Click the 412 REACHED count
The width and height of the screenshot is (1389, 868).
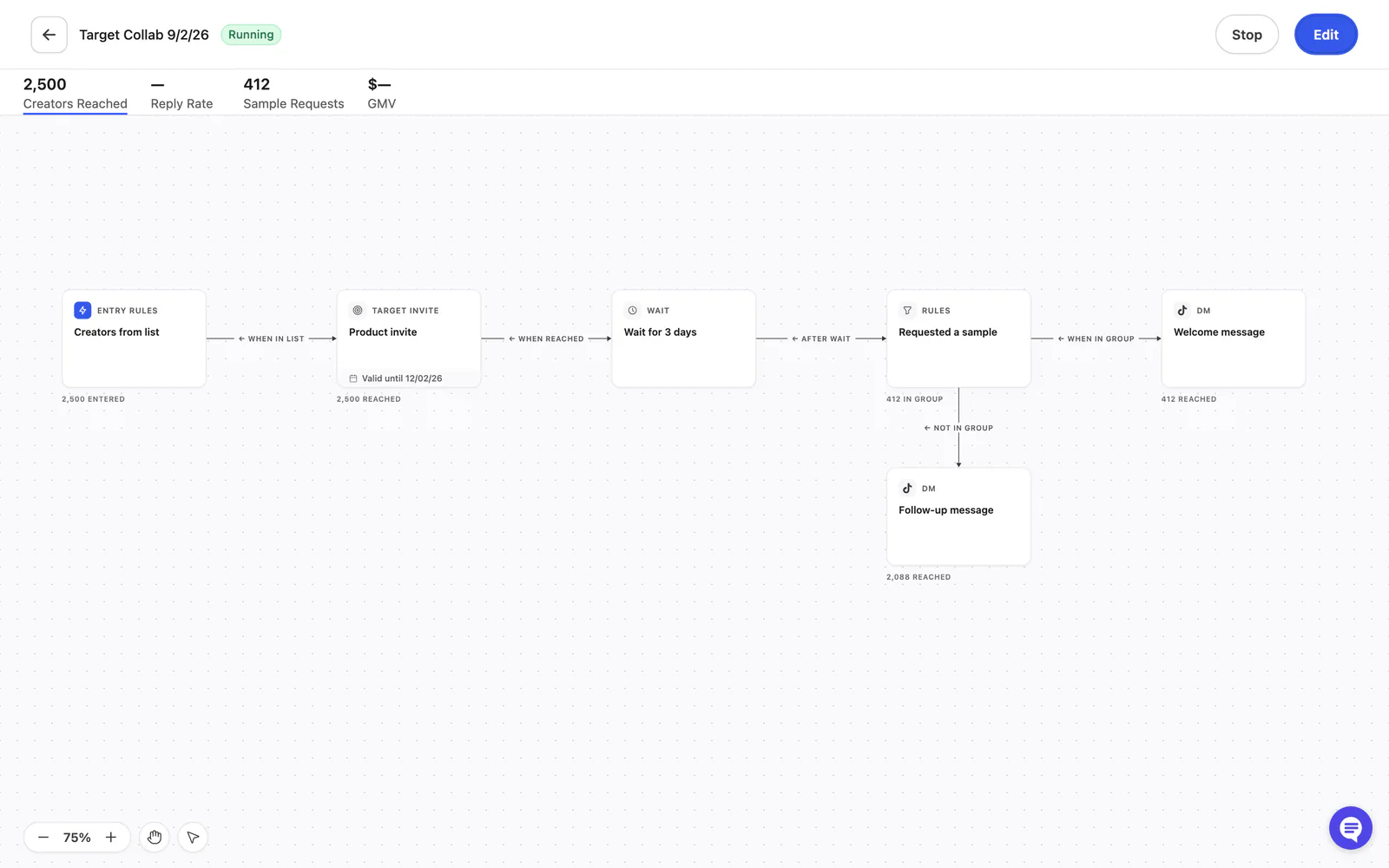(x=1188, y=399)
